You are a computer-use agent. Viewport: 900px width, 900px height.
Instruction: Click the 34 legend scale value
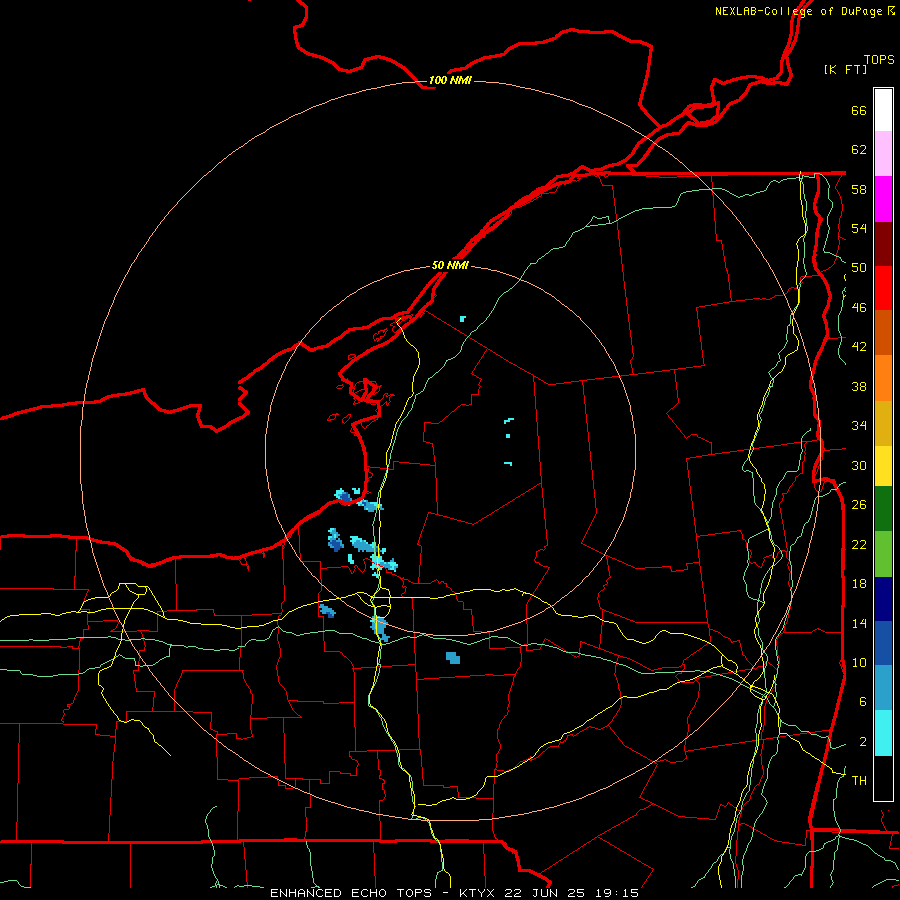(x=859, y=426)
